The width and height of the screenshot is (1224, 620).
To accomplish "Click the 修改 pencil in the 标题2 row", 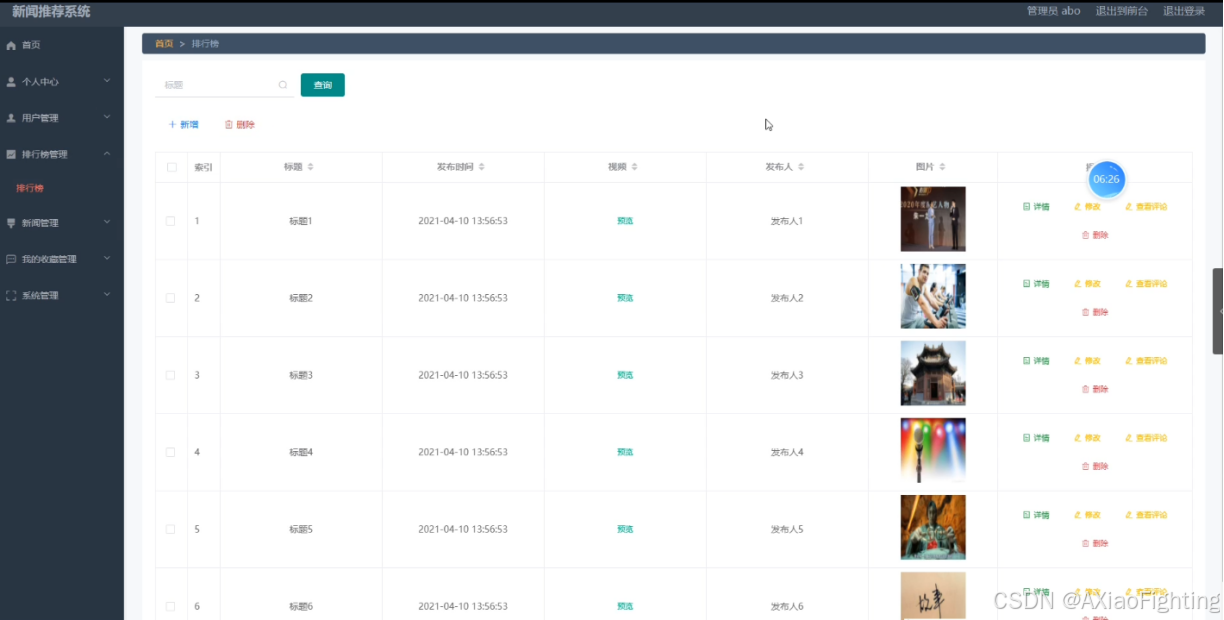I will [x=1087, y=284].
